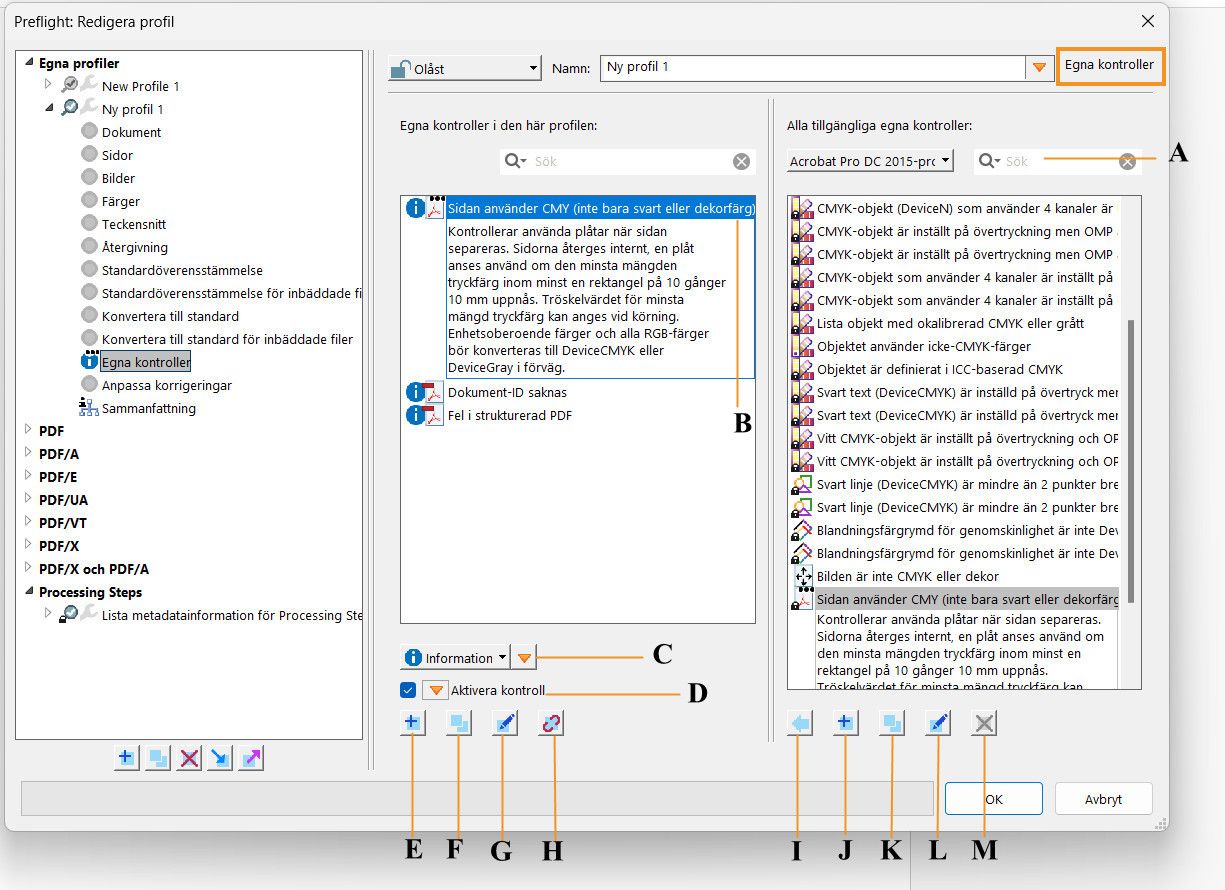The height and width of the screenshot is (890, 1225).
Task: Select Färger in the profile tree
Action: point(121,201)
